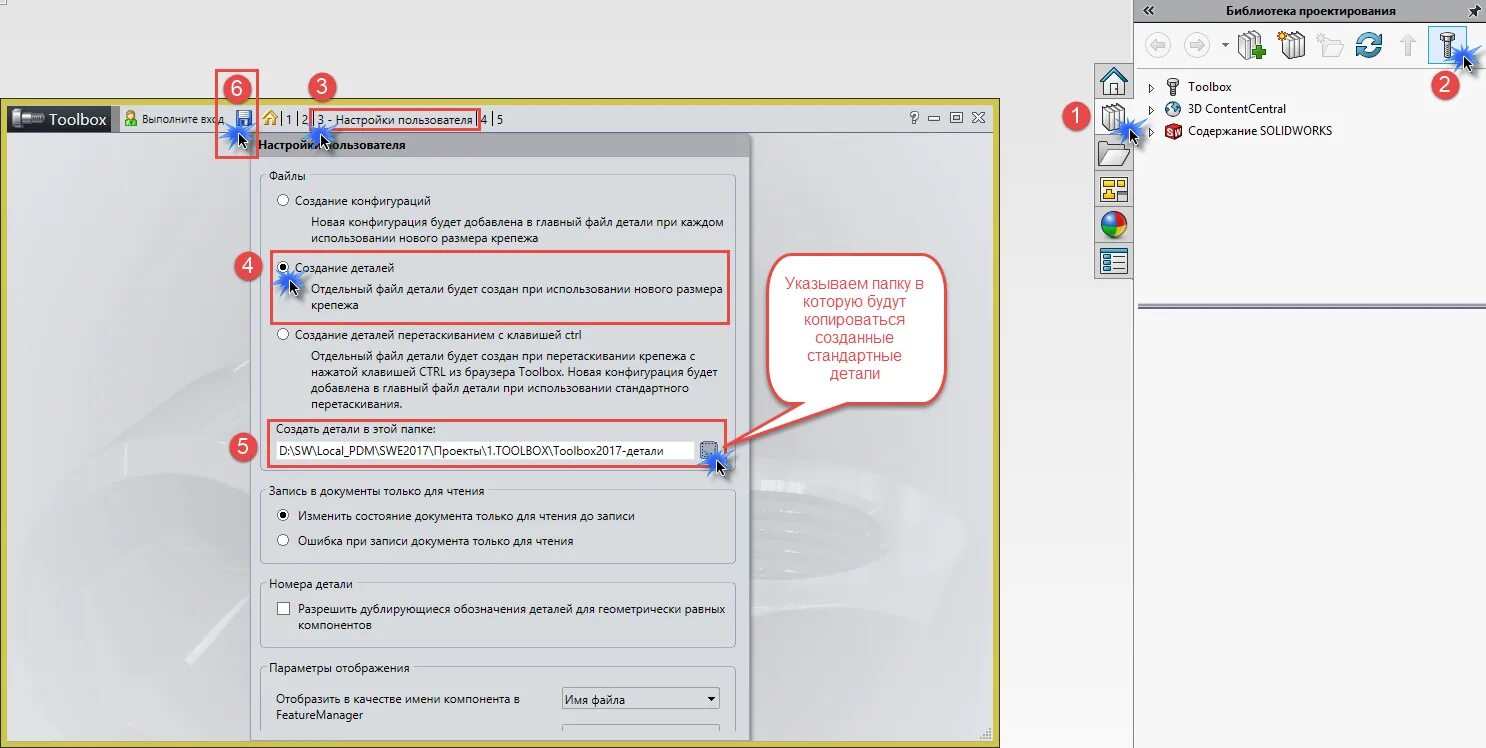1486x748 pixels.
Task: Open the View Palette tab
Action: [1114, 189]
